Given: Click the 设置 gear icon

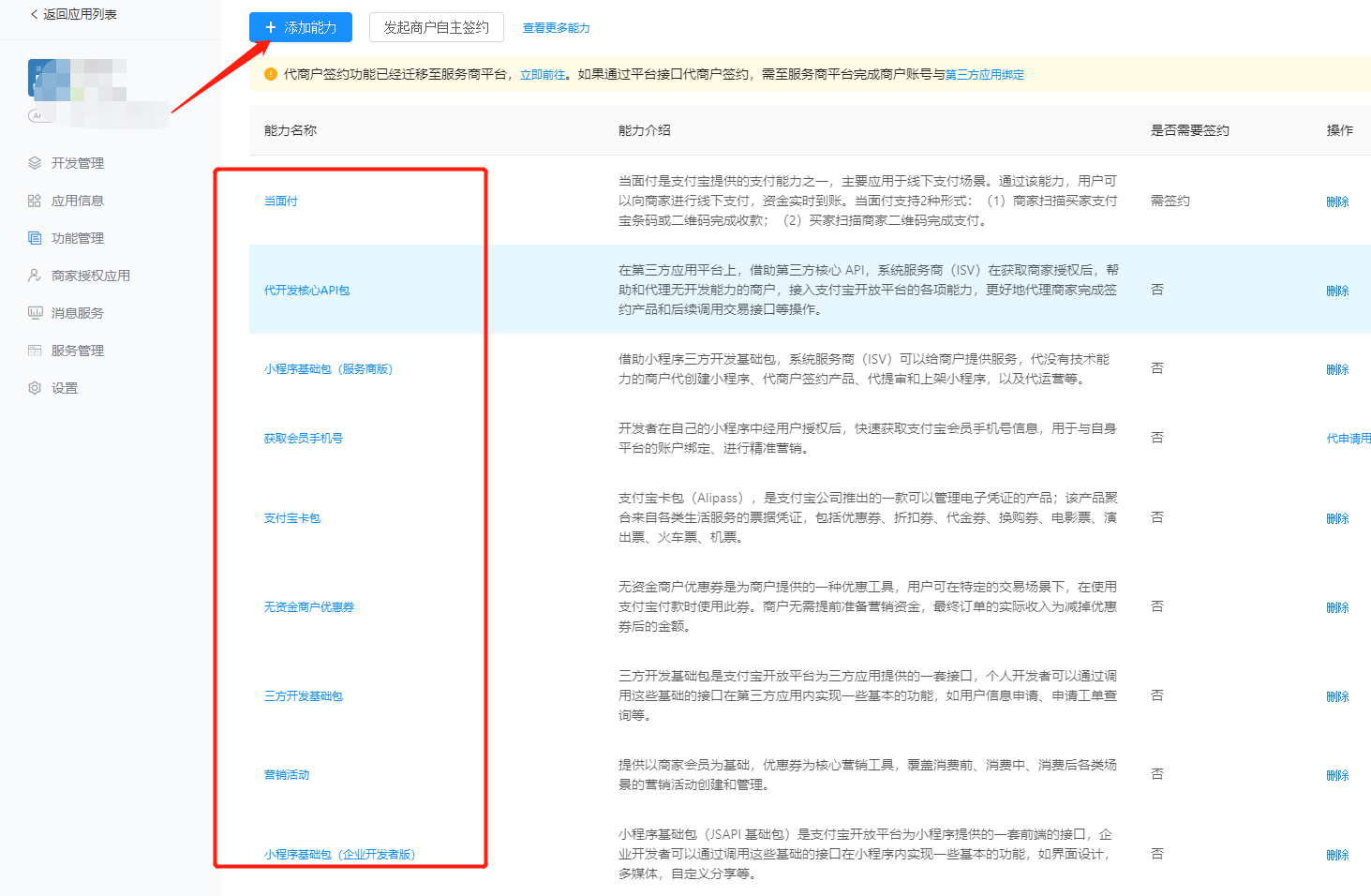Looking at the screenshot, I should click(x=35, y=388).
